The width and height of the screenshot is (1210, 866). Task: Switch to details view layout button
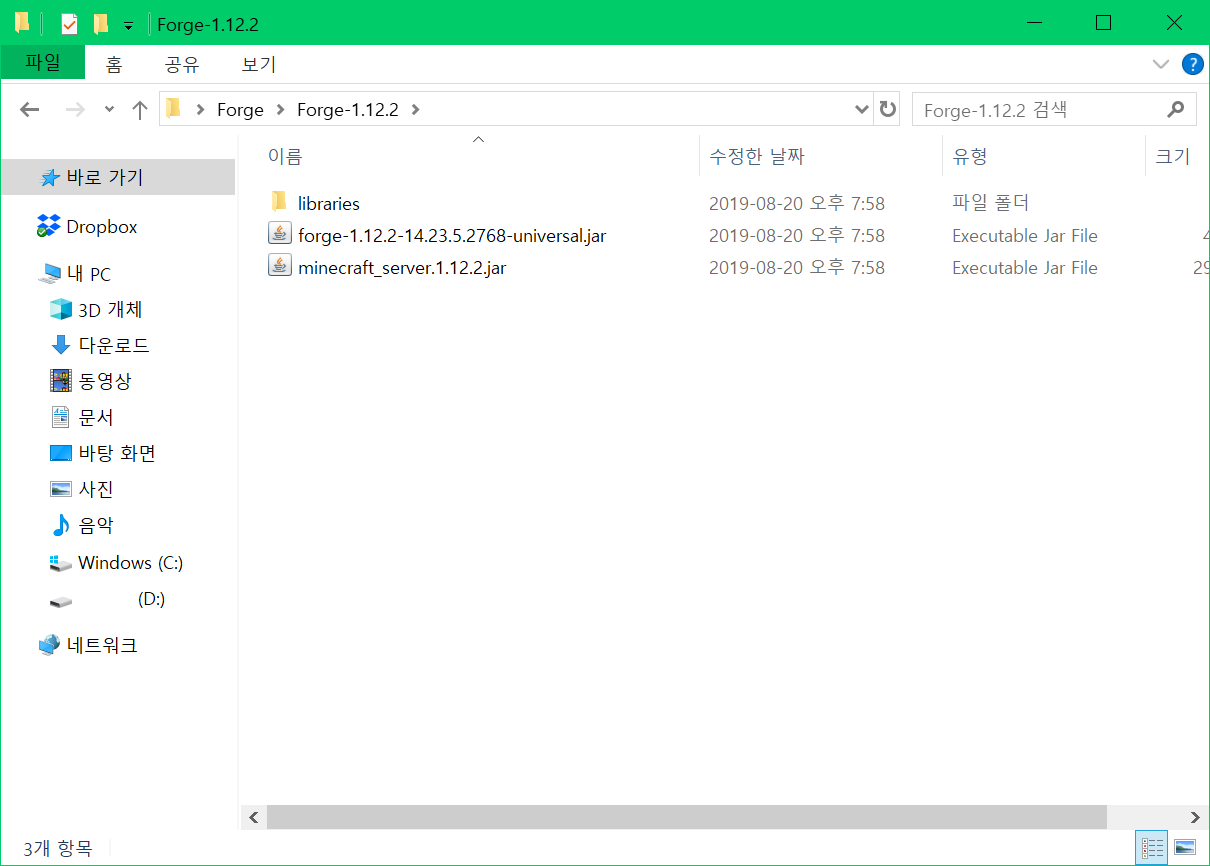(1153, 847)
